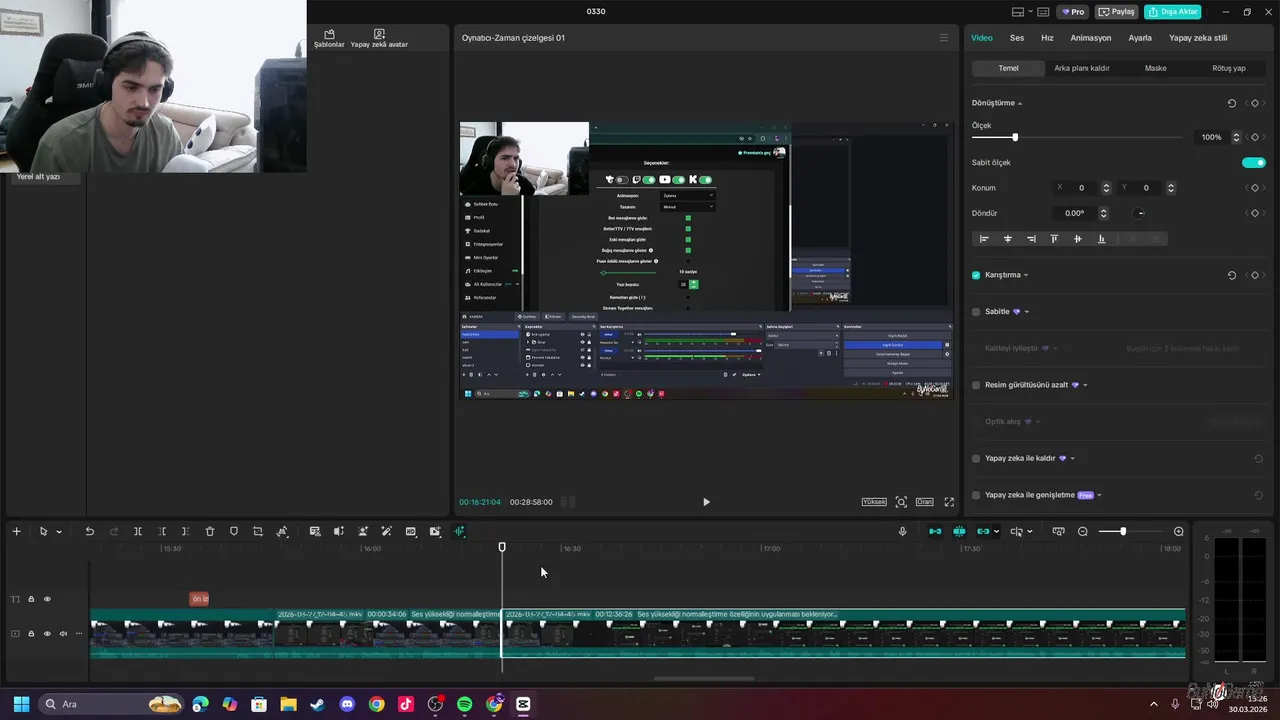Open the linkage options dropdown arrow
The image size is (1280, 720).
coord(998,532)
